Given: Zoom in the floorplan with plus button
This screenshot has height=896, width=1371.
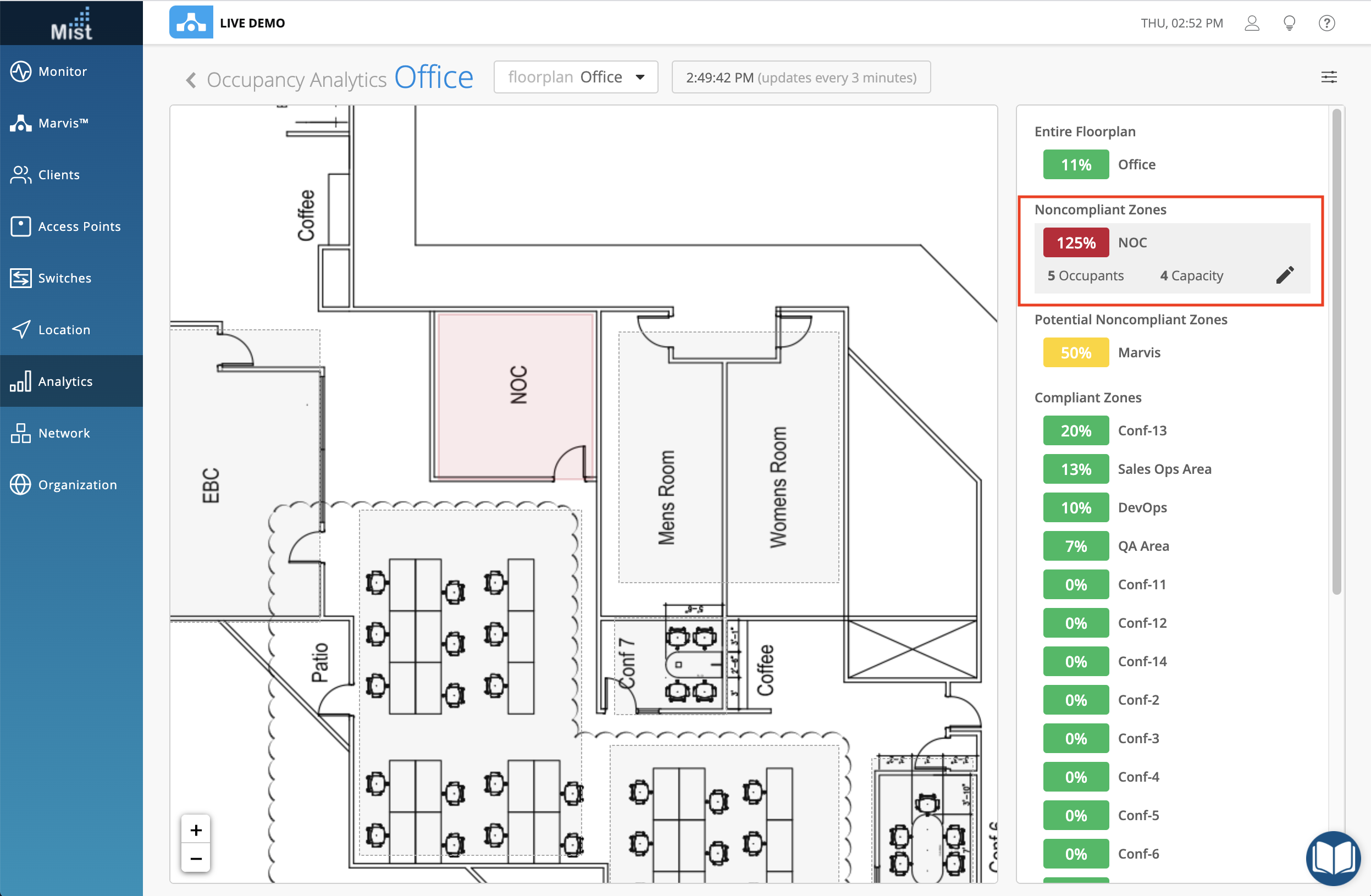Looking at the screenshot, I should coord(196,829).
